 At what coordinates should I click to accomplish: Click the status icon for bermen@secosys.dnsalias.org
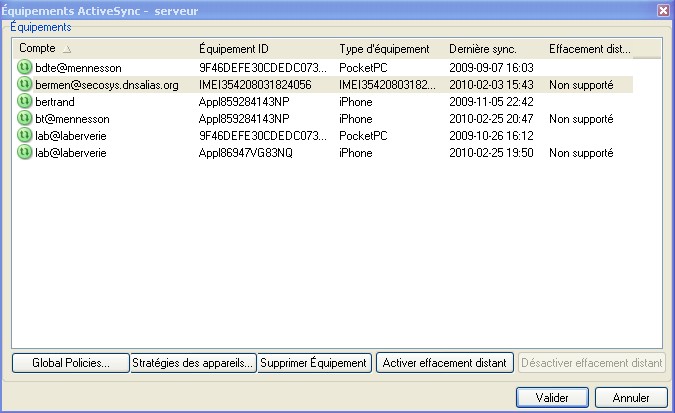coord(25,85)
